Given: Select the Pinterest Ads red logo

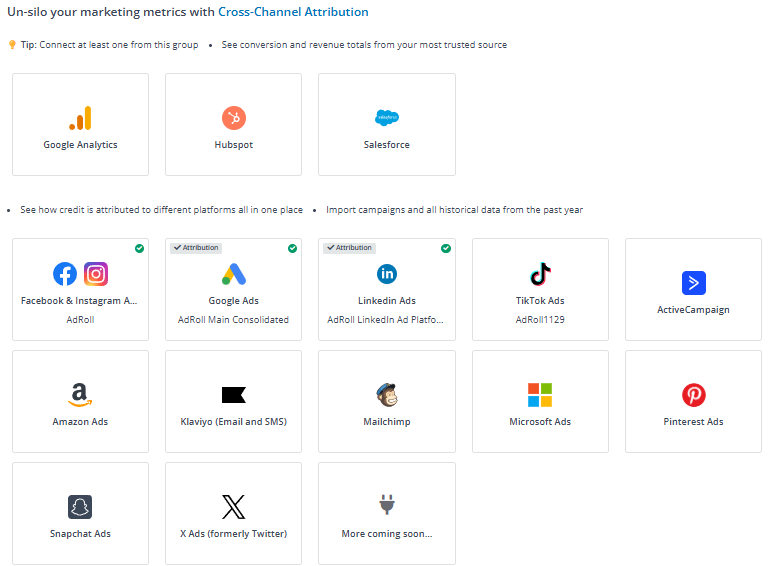Looking at the screenshot, I should coord(693,395).
